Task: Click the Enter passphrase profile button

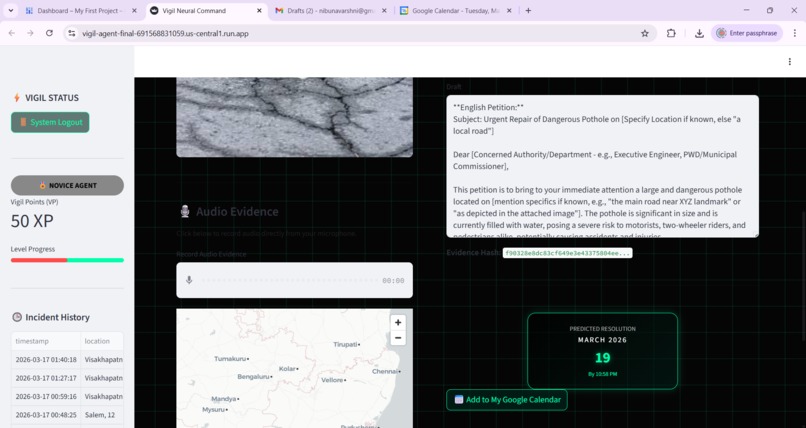Action: point(747,33)
